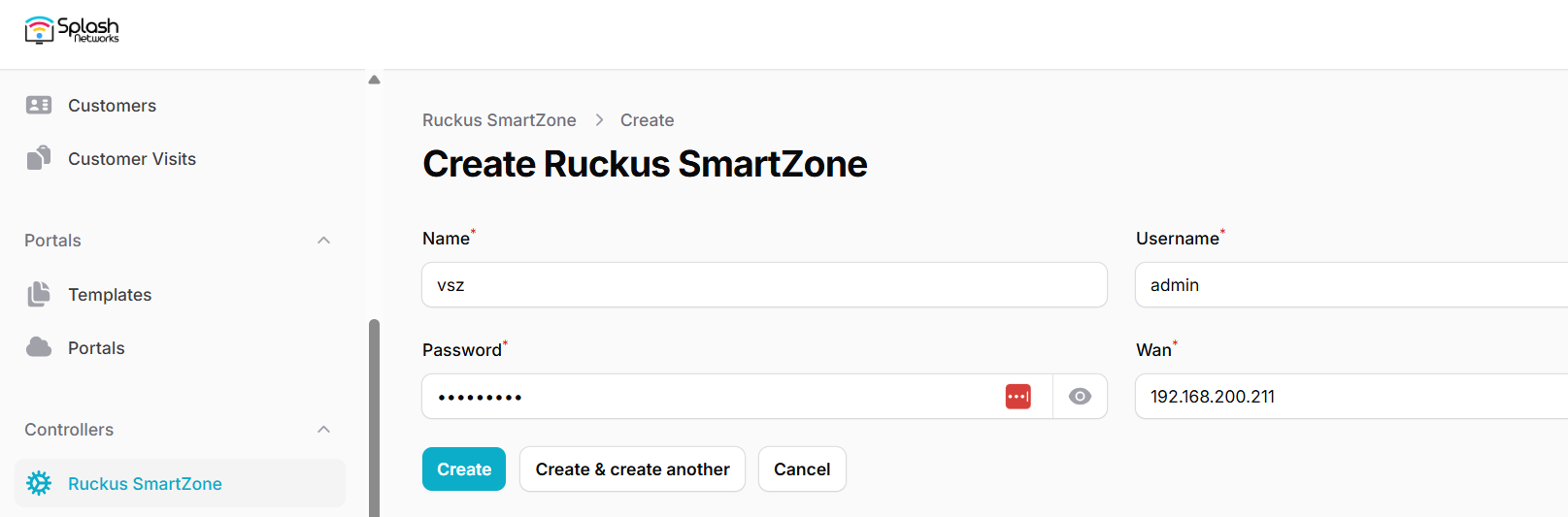Focus the Wan IP address field
The image size is (1568, 517).
1351,397
